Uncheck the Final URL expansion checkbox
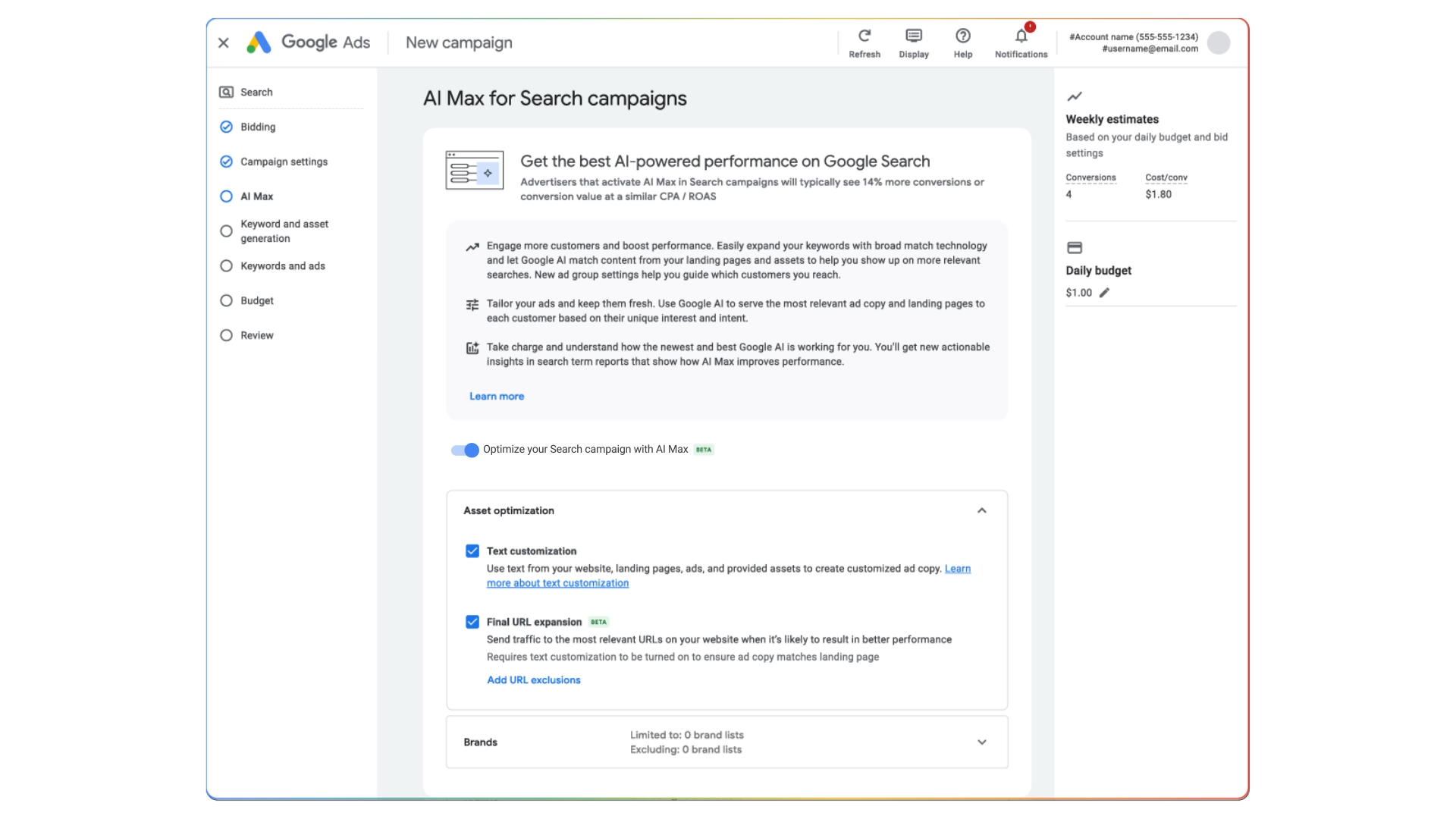 [472, 622]
